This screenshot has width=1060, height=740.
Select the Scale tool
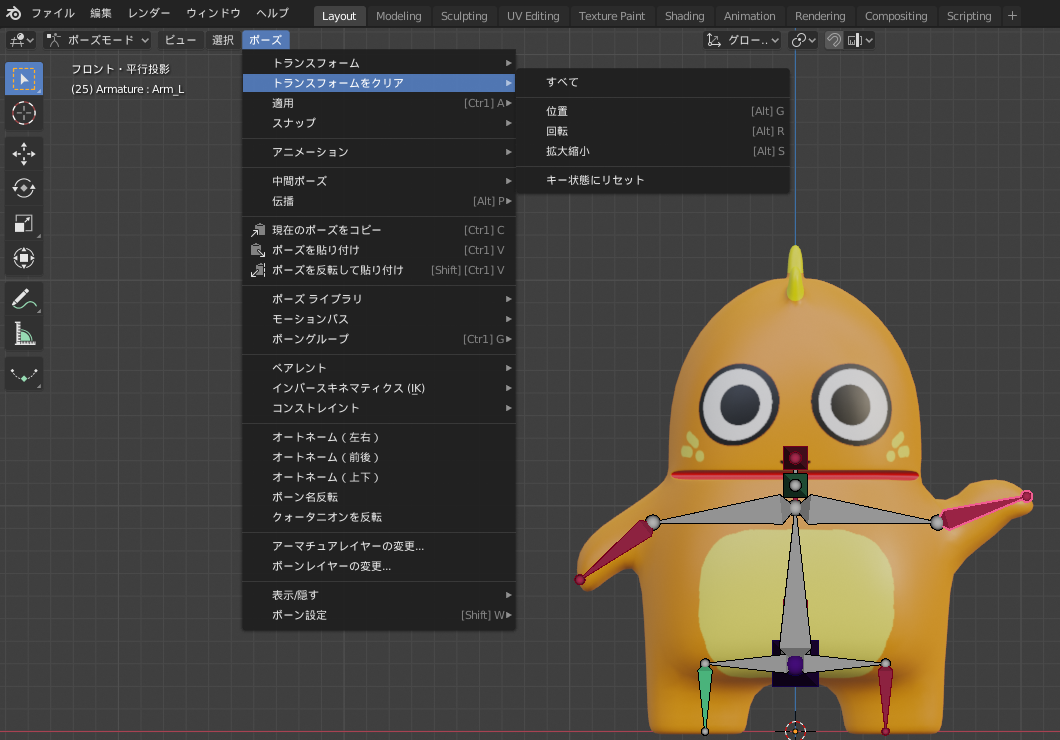(24, 223)
